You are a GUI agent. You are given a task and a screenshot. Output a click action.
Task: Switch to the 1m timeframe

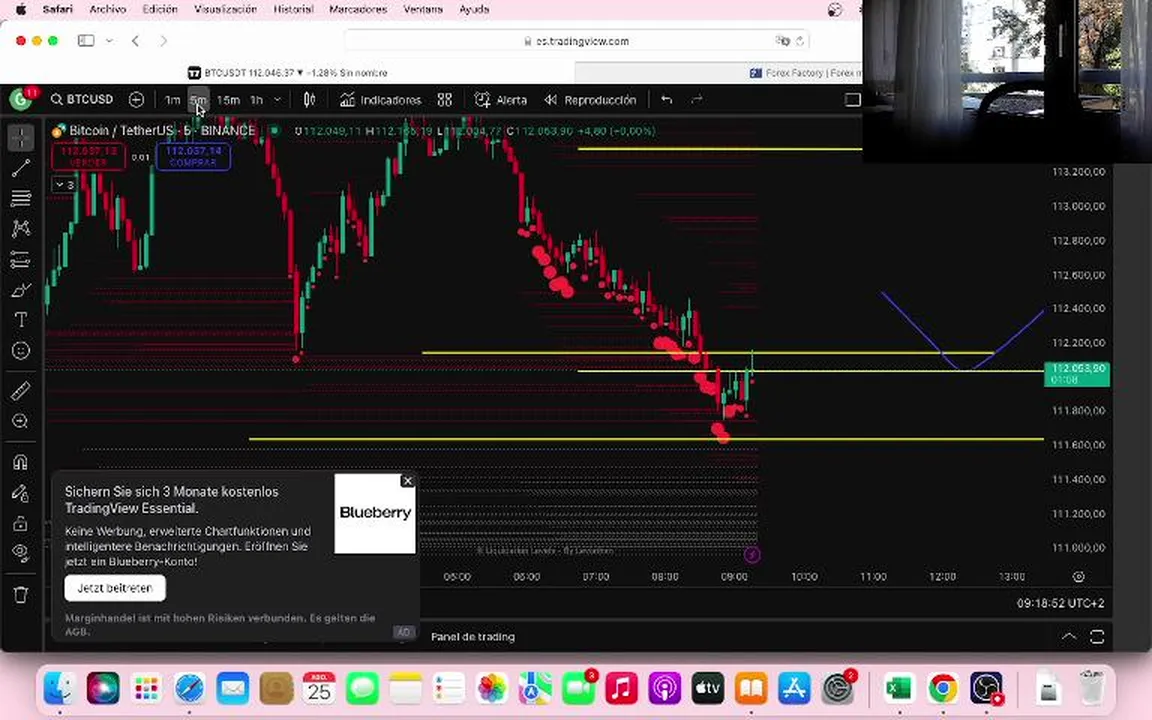point(172,100)
